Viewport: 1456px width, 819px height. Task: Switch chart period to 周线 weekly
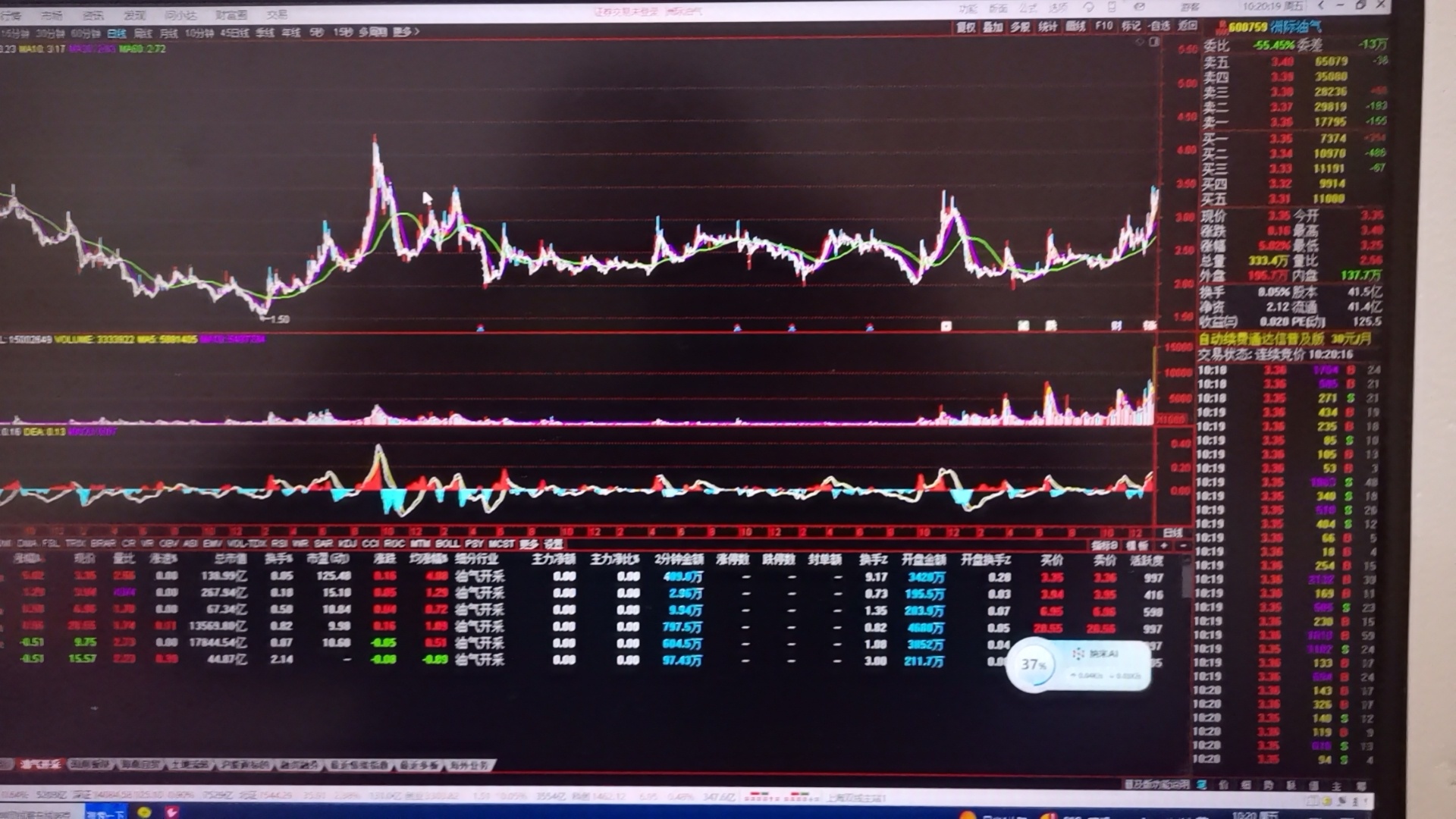tap(143, 33)
